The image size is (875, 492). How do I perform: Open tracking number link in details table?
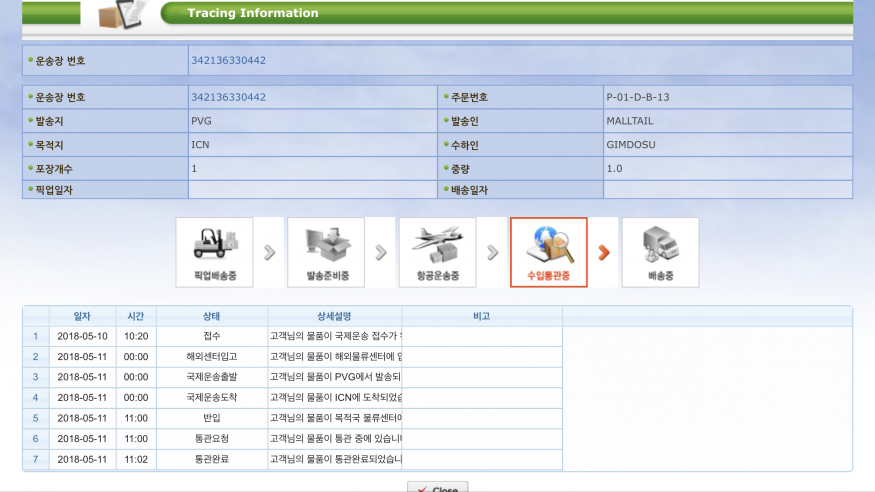[228, 97]
